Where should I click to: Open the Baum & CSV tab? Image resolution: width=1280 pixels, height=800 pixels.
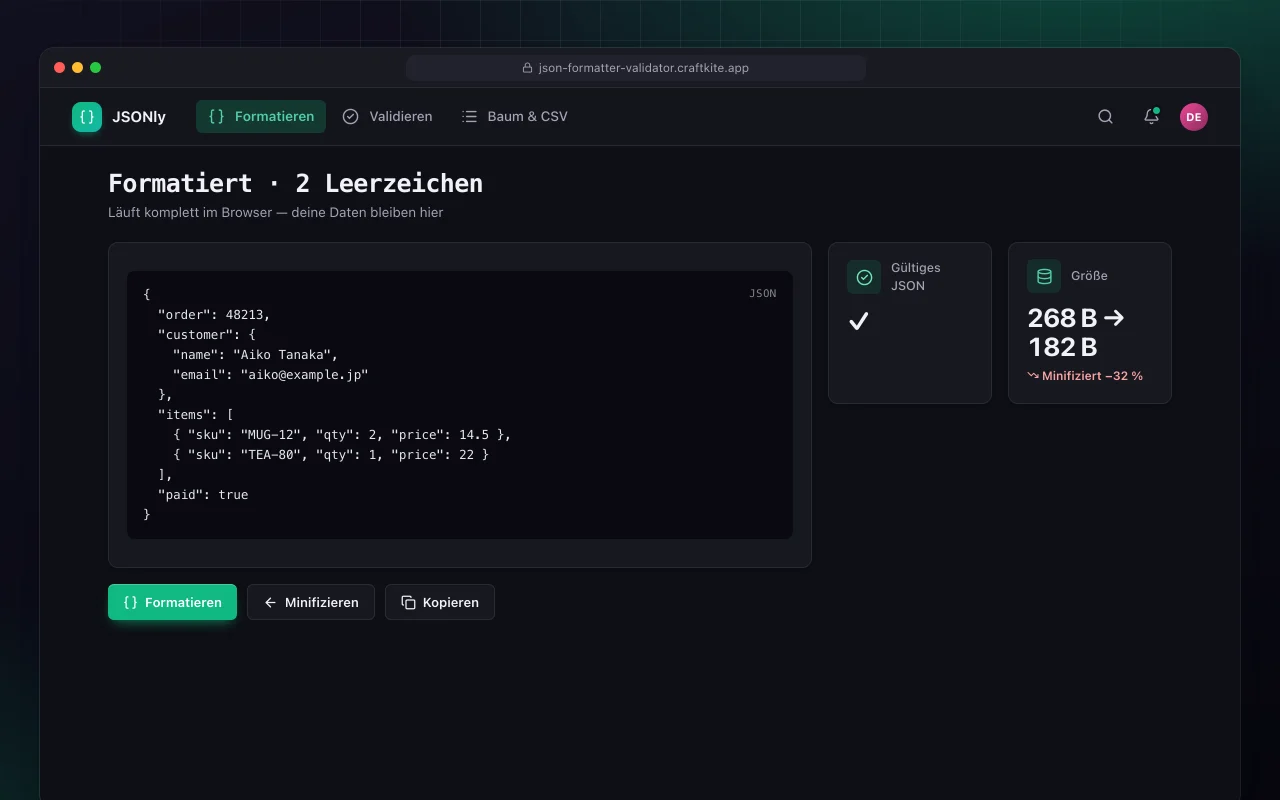click(x=514, y=116)
